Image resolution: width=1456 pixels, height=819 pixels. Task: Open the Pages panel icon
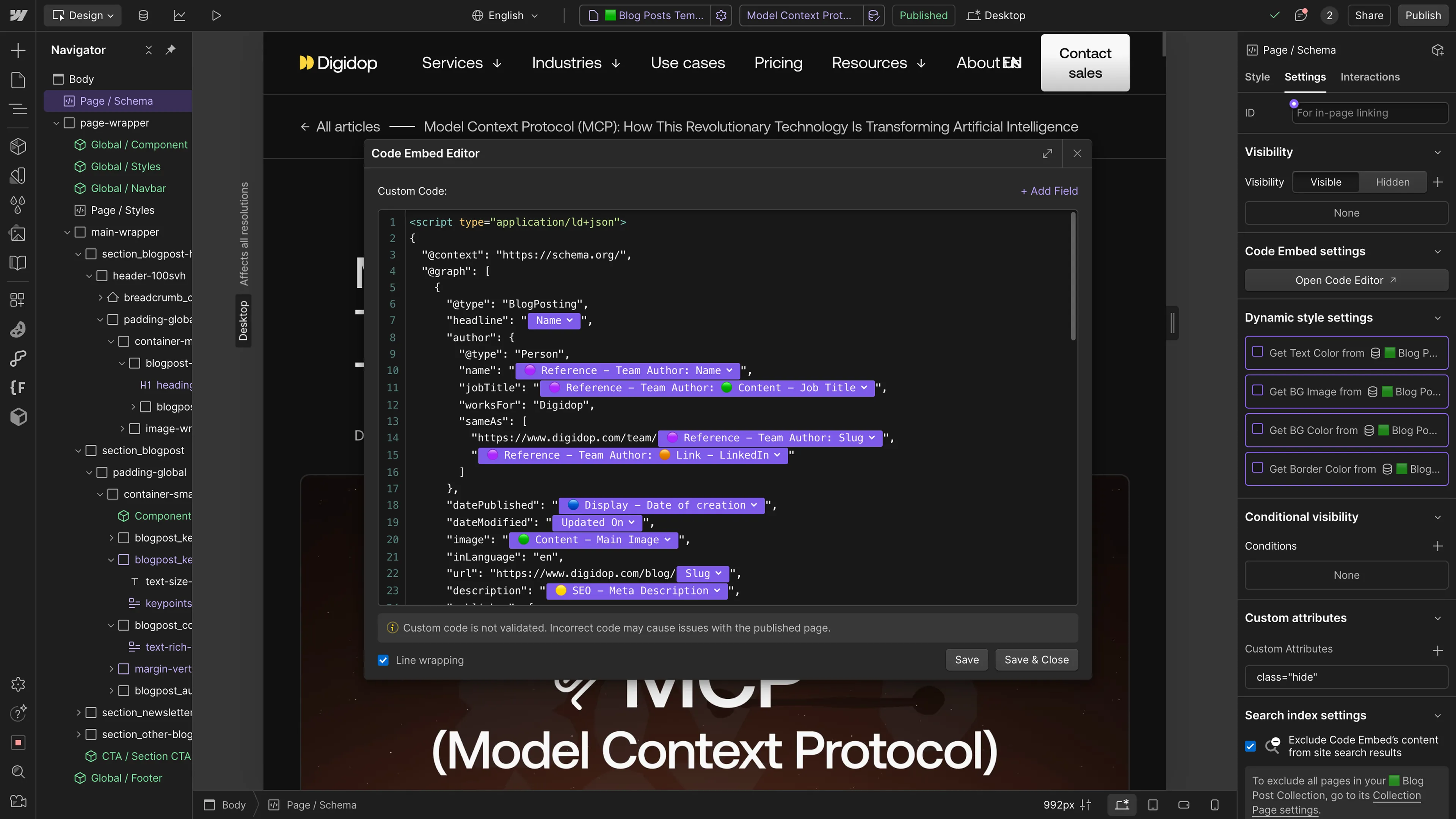click(x=18, y=80)
